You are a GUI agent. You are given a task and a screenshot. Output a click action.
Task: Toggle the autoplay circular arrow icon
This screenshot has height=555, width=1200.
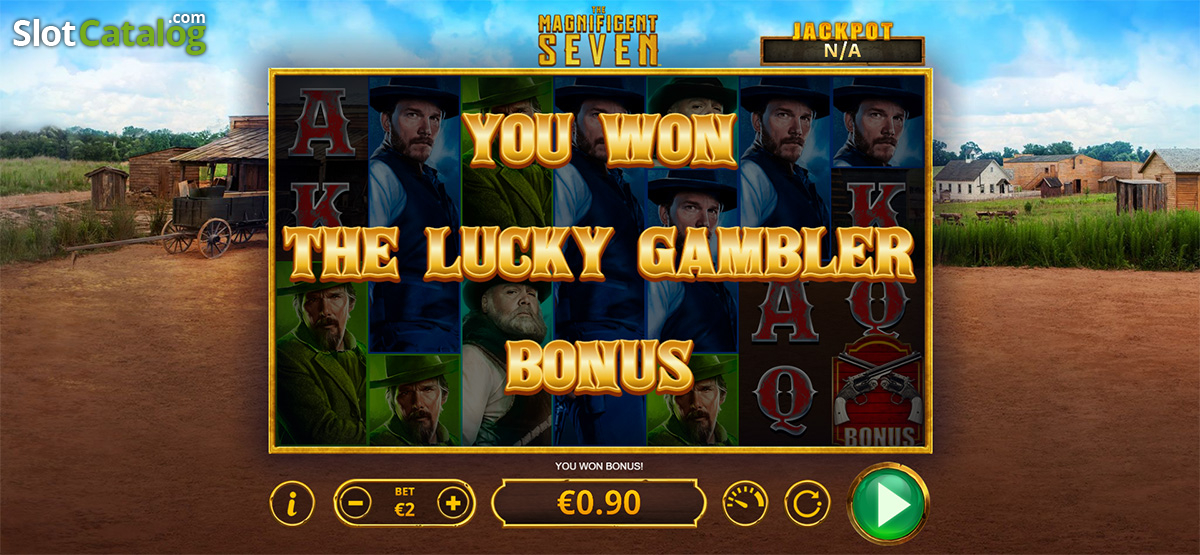click(x=806, y=503)
